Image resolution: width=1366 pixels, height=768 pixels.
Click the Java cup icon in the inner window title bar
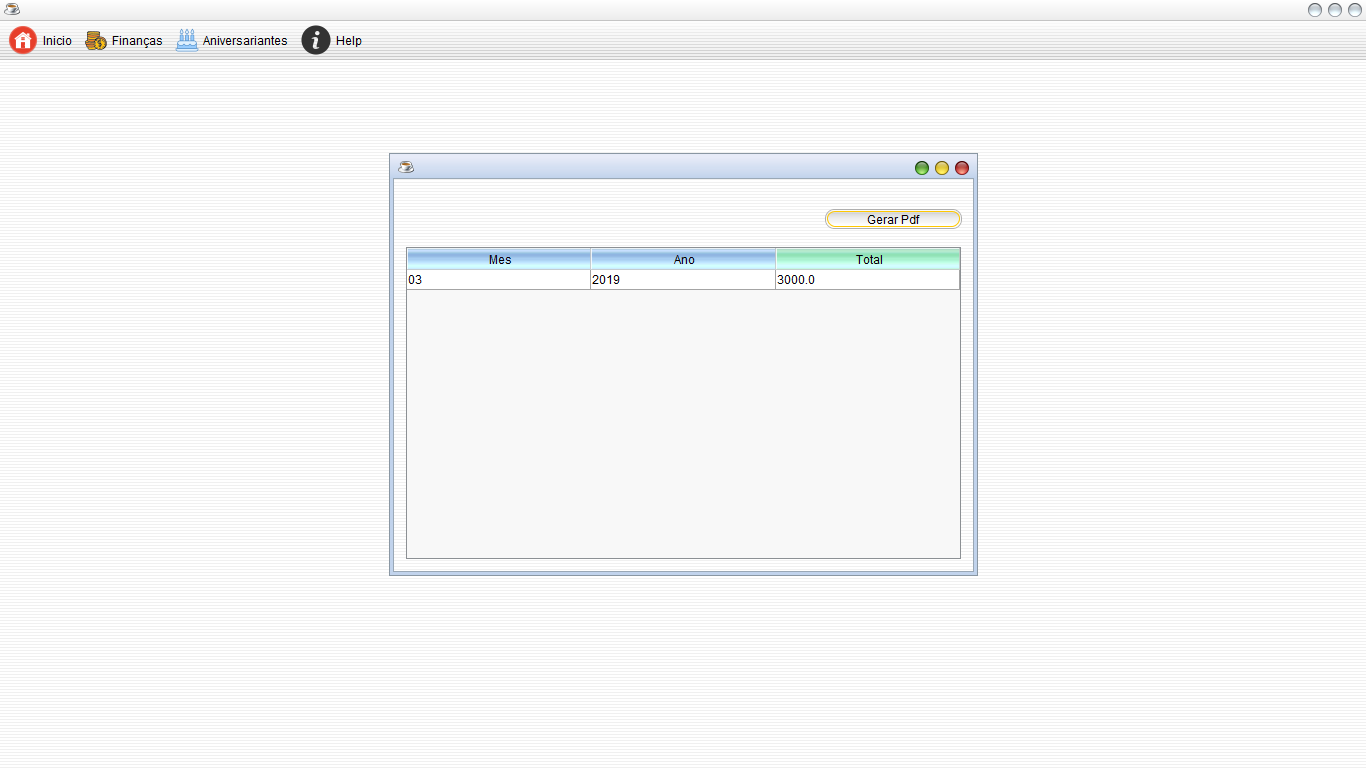click(406, 167)
